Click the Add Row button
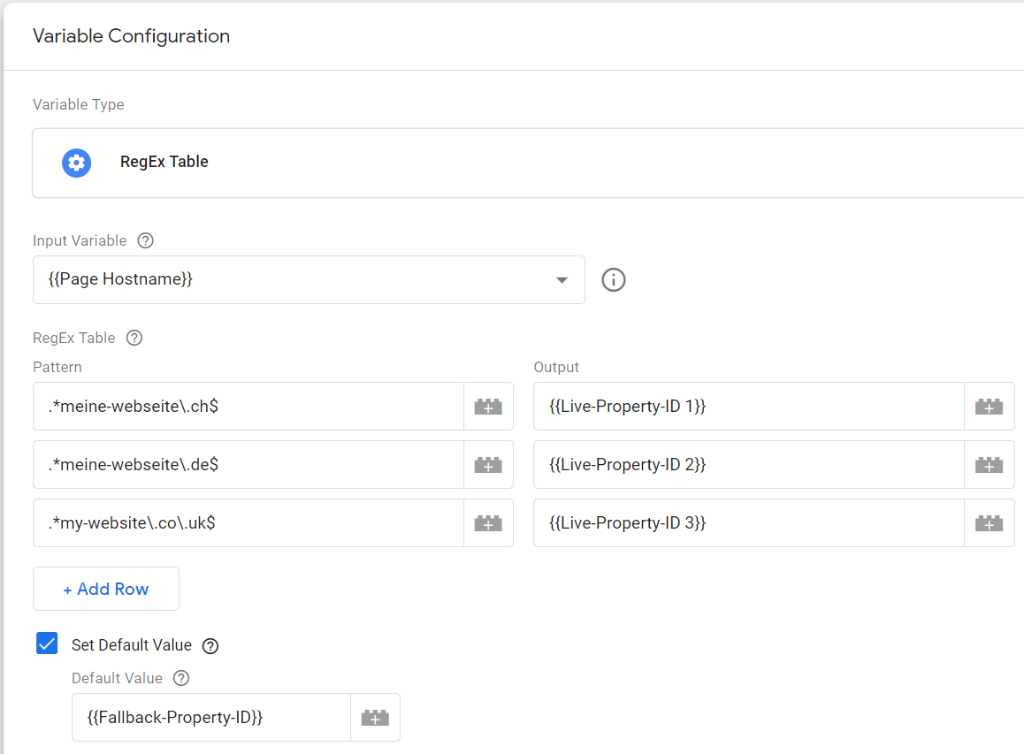Screen dimensions: 1024x754 [106, 589]
